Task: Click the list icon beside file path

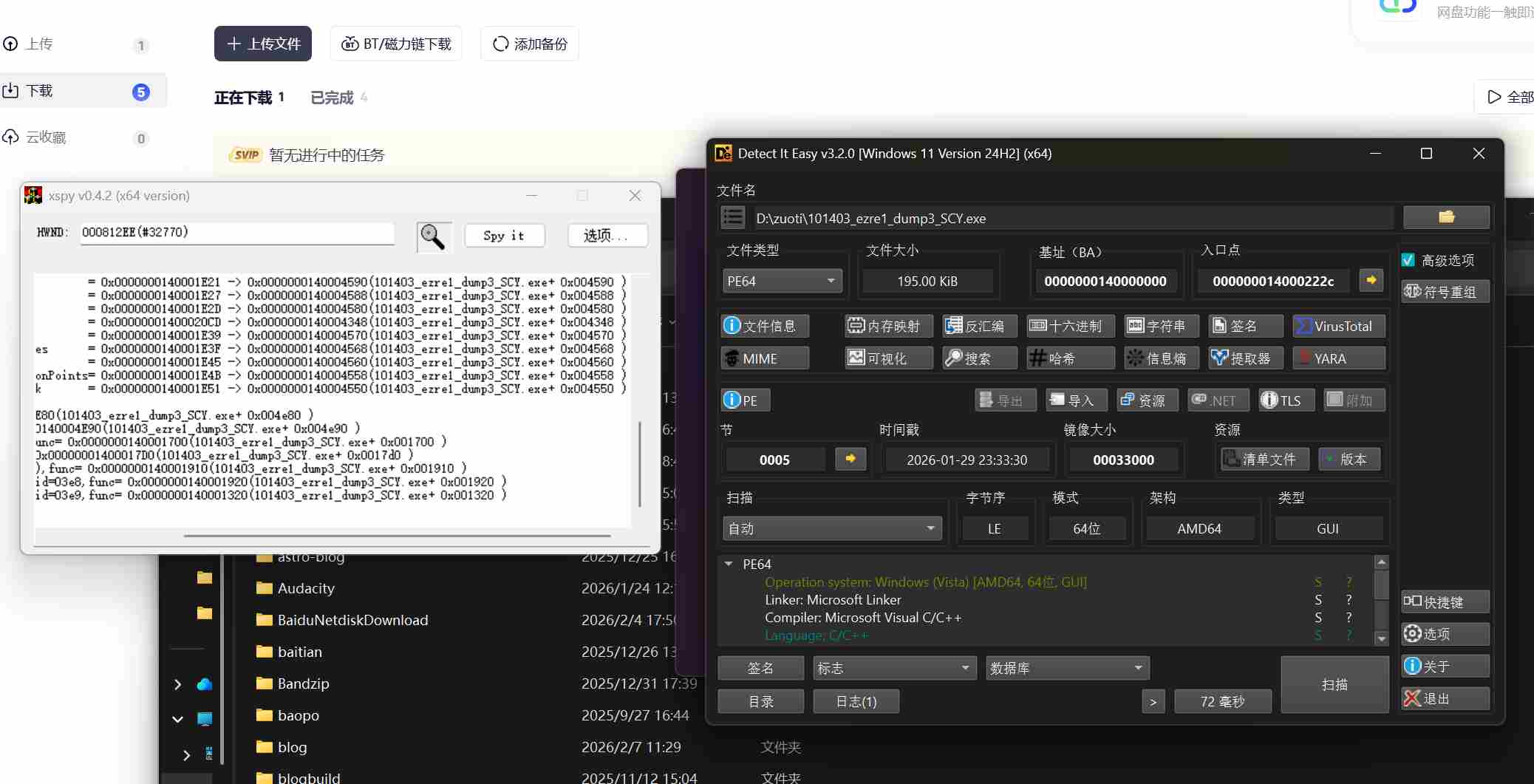Action: pyautogui.click(x=733, y=217)
